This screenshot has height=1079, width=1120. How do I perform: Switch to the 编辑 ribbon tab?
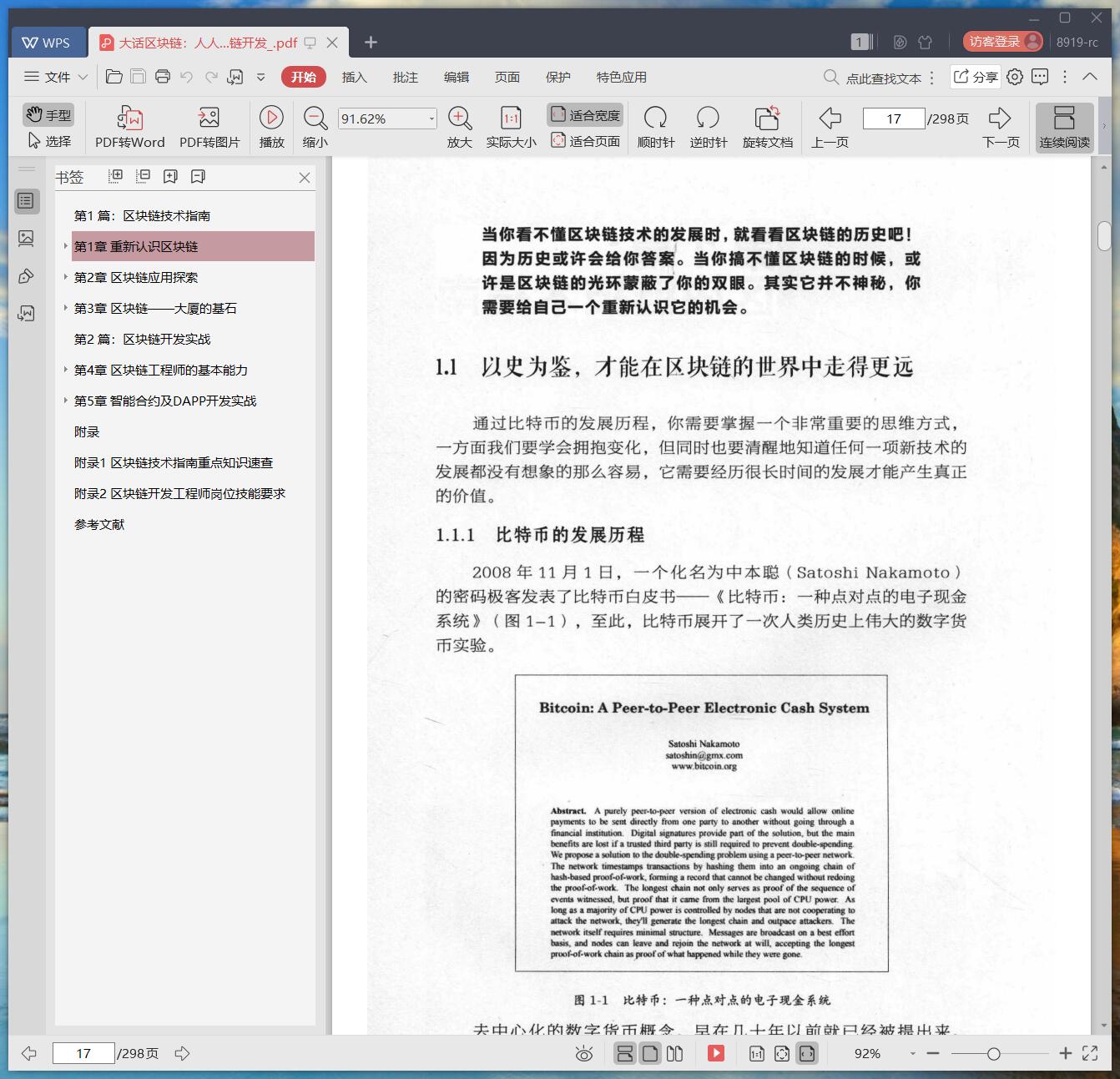point(456,77)
